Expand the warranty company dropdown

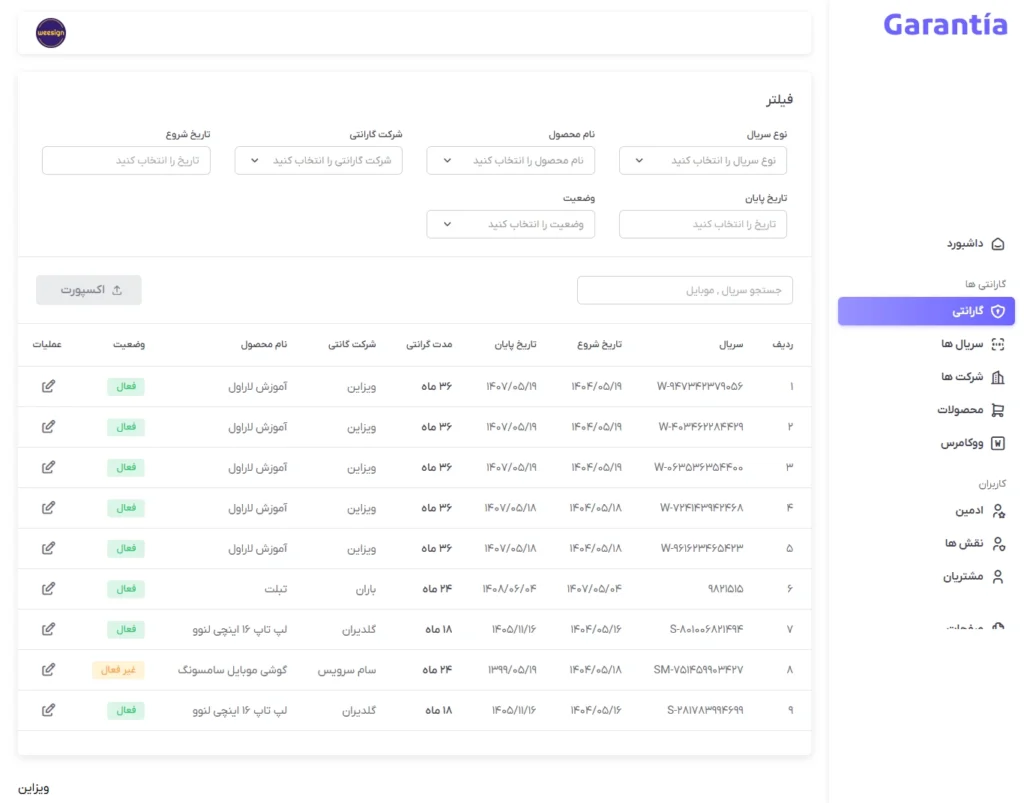click(318, 161)
